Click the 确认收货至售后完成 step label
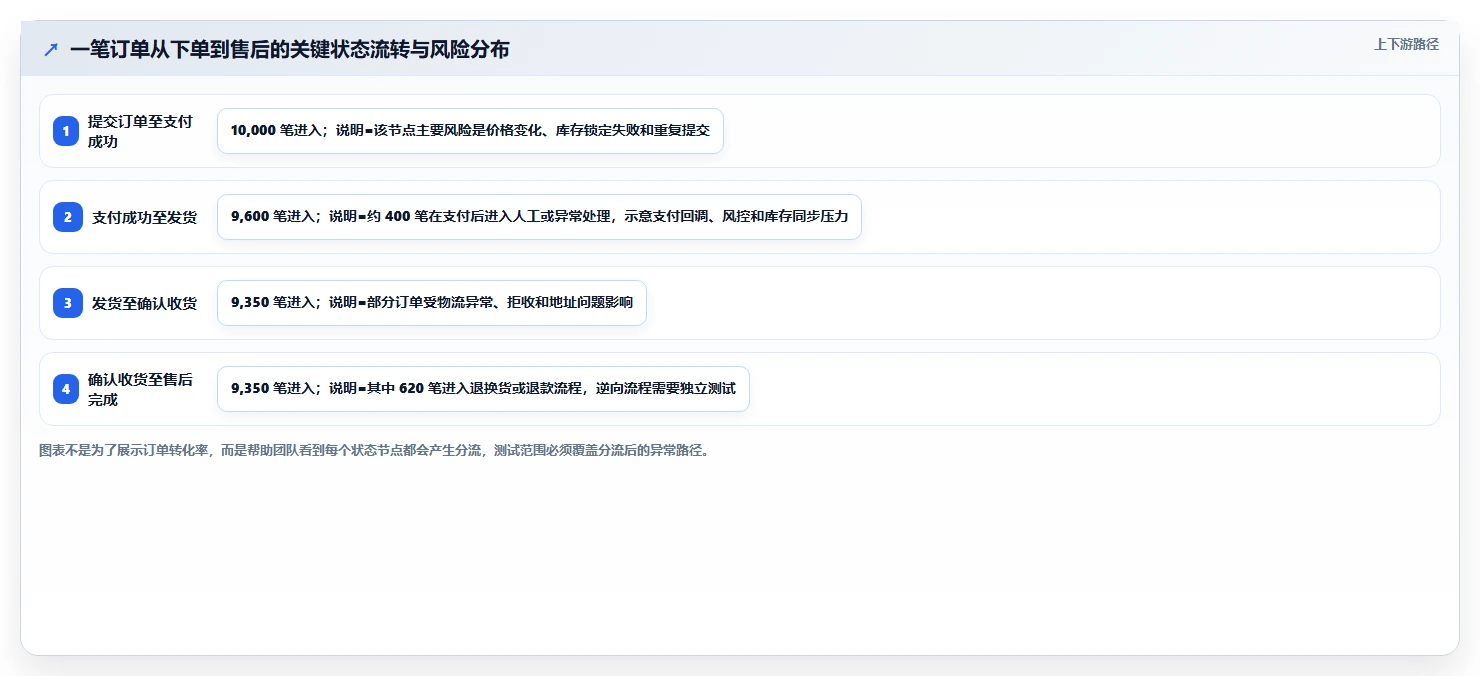Viewport: 1480px width, 676px height. point(140,389)
